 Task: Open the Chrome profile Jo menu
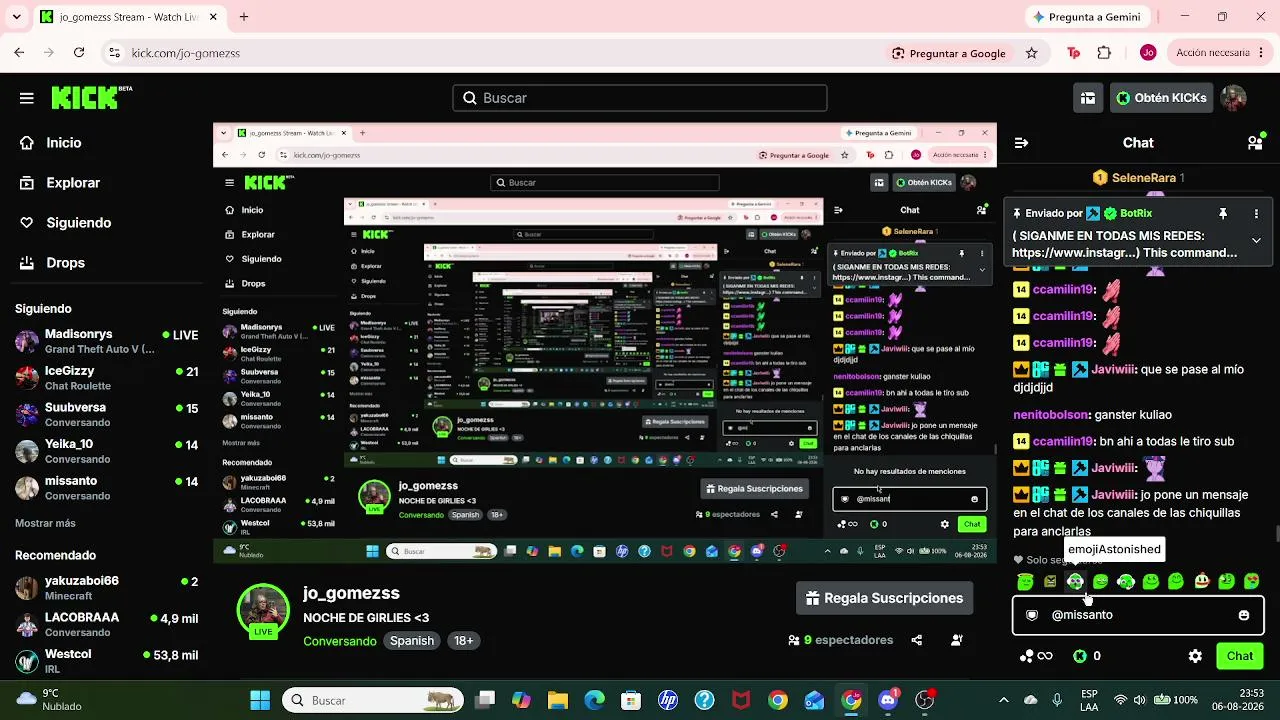point(1148,53)
